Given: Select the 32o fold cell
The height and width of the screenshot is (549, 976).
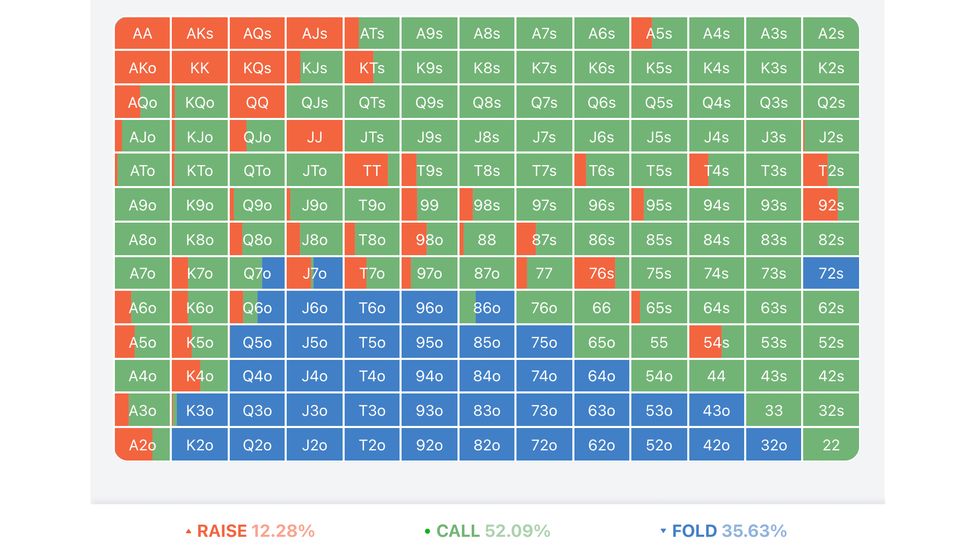Looking at the screenshot, I should click(x=773, y=445).
